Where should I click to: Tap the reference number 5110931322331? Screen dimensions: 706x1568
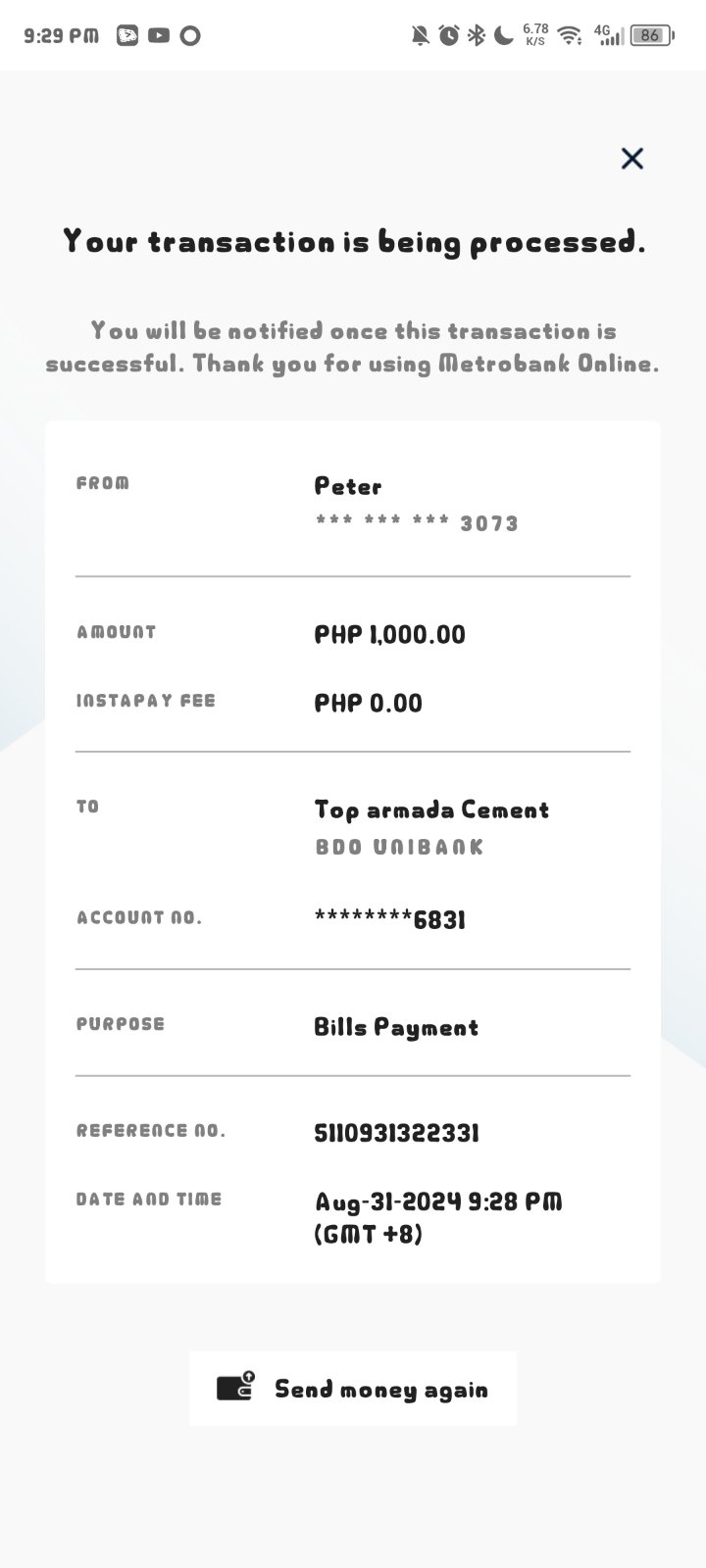pos(396,1133)
